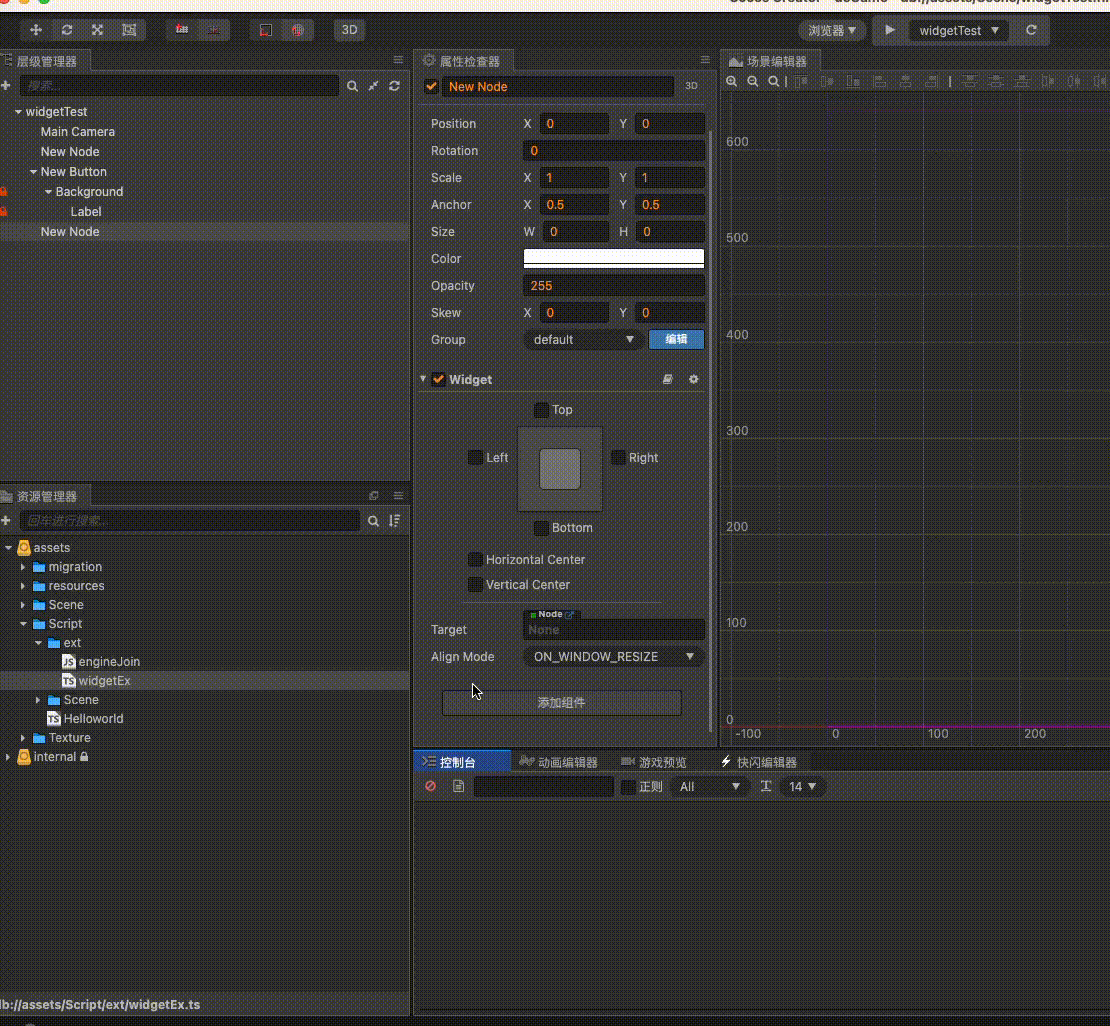Enable Bottom alignment
This screenshot has height=1026, width=1110.
pos(542,528)
